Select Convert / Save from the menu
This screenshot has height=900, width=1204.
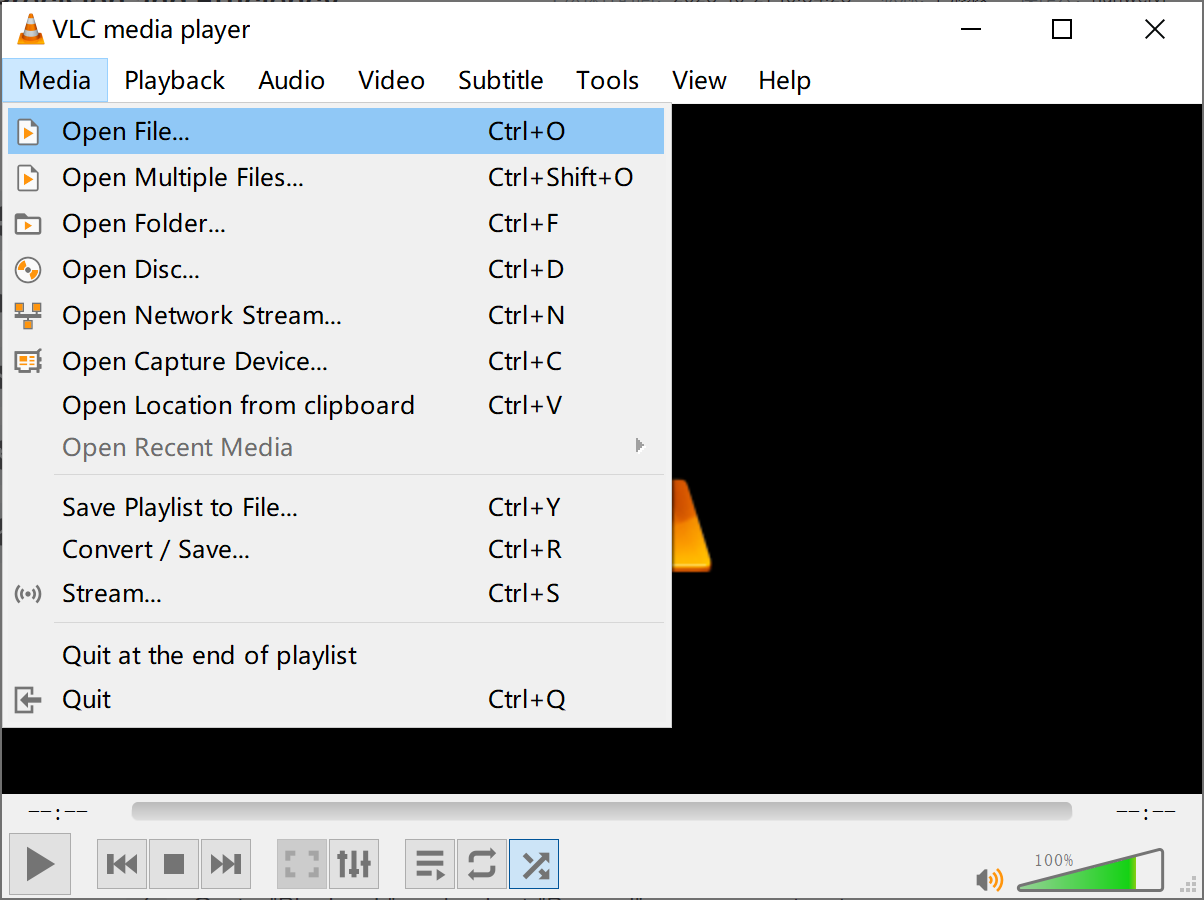[x=155, y=549]
